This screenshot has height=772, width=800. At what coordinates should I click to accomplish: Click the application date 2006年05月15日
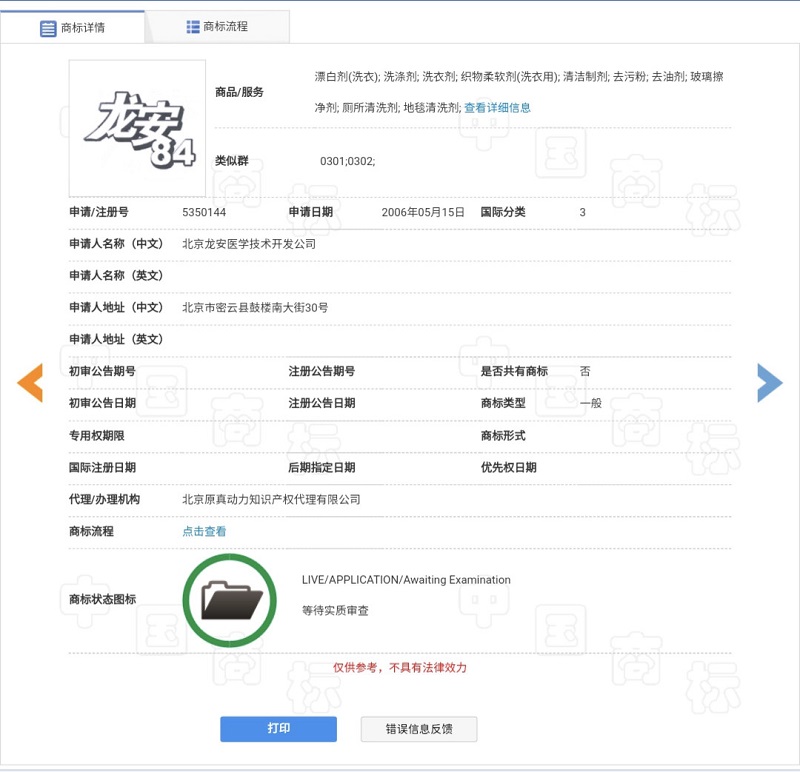(423, 212)
